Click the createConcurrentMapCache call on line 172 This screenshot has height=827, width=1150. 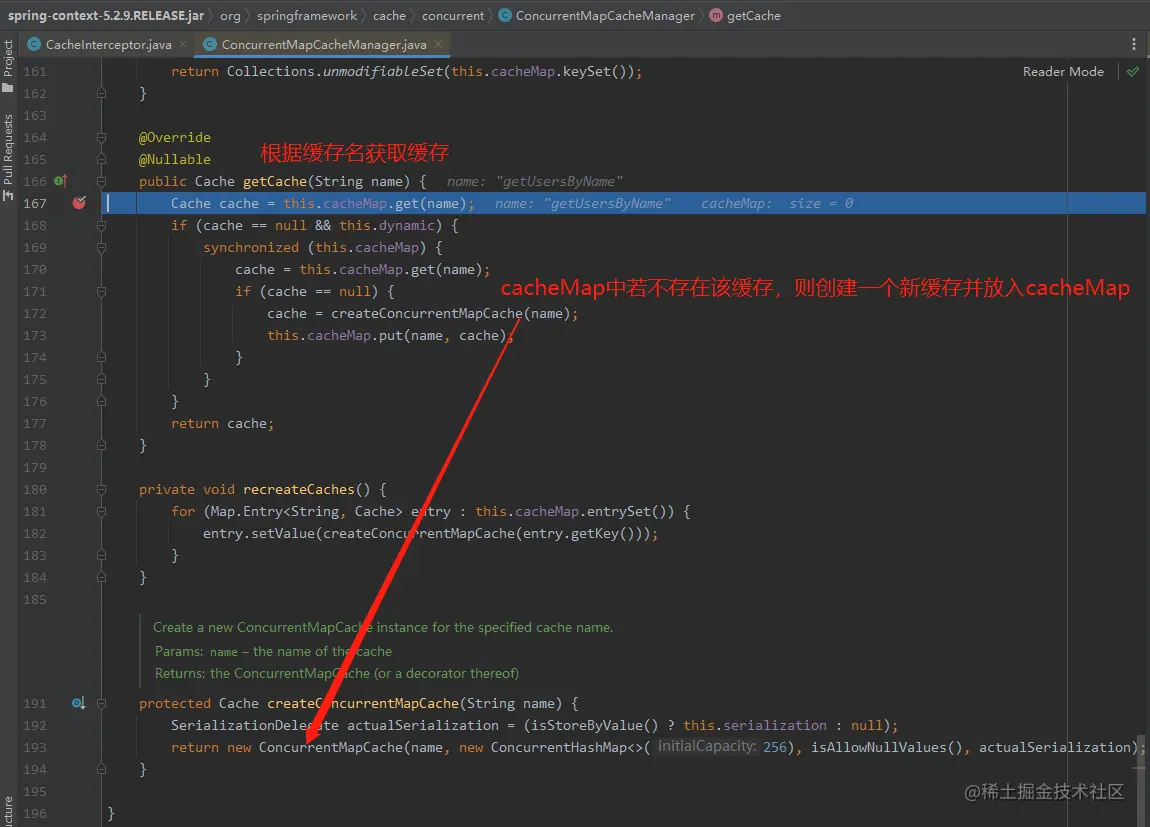tap(426, 313)
